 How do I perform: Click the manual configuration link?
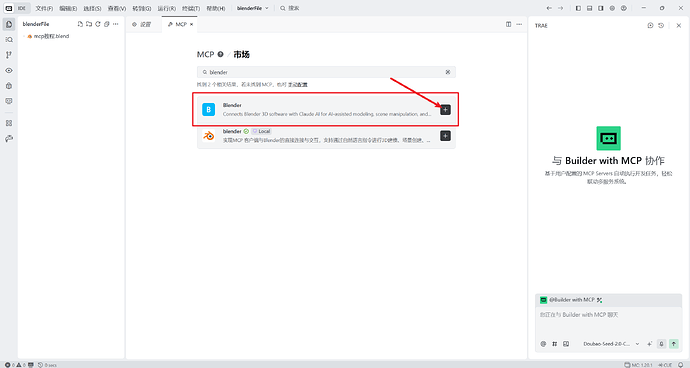pos(298,85)
